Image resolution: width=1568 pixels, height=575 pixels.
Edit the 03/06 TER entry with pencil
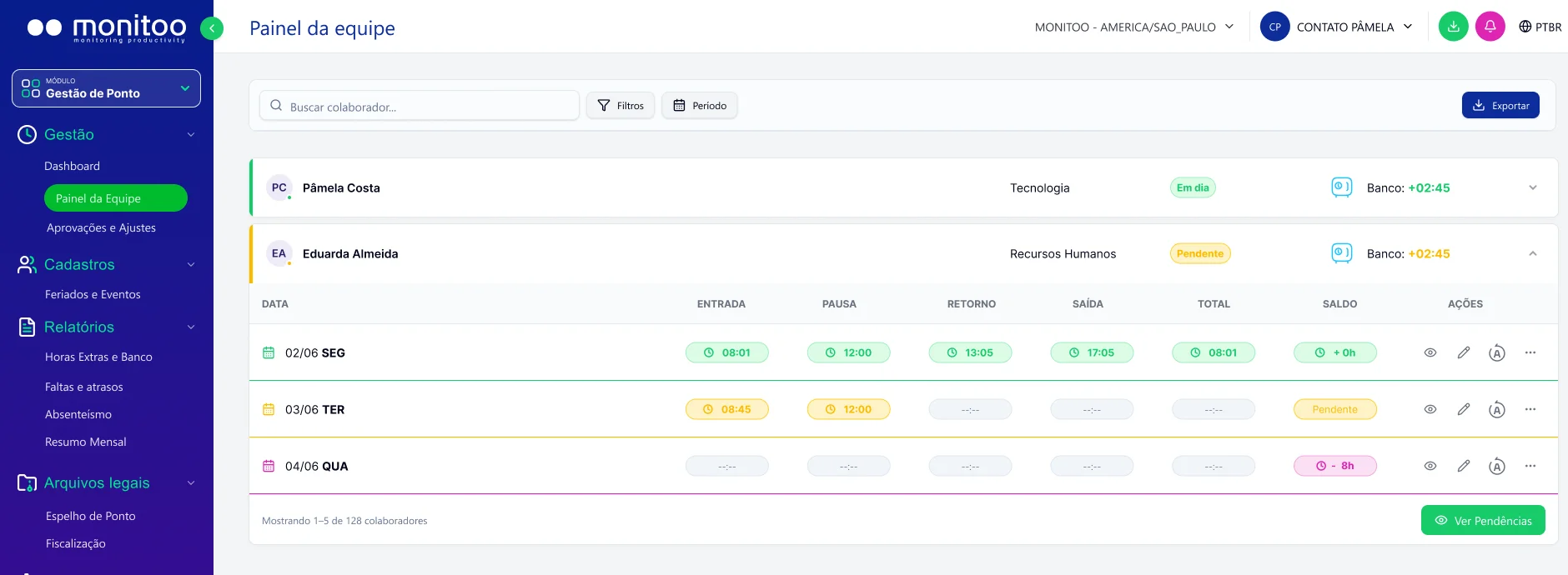coord(1463,409)
